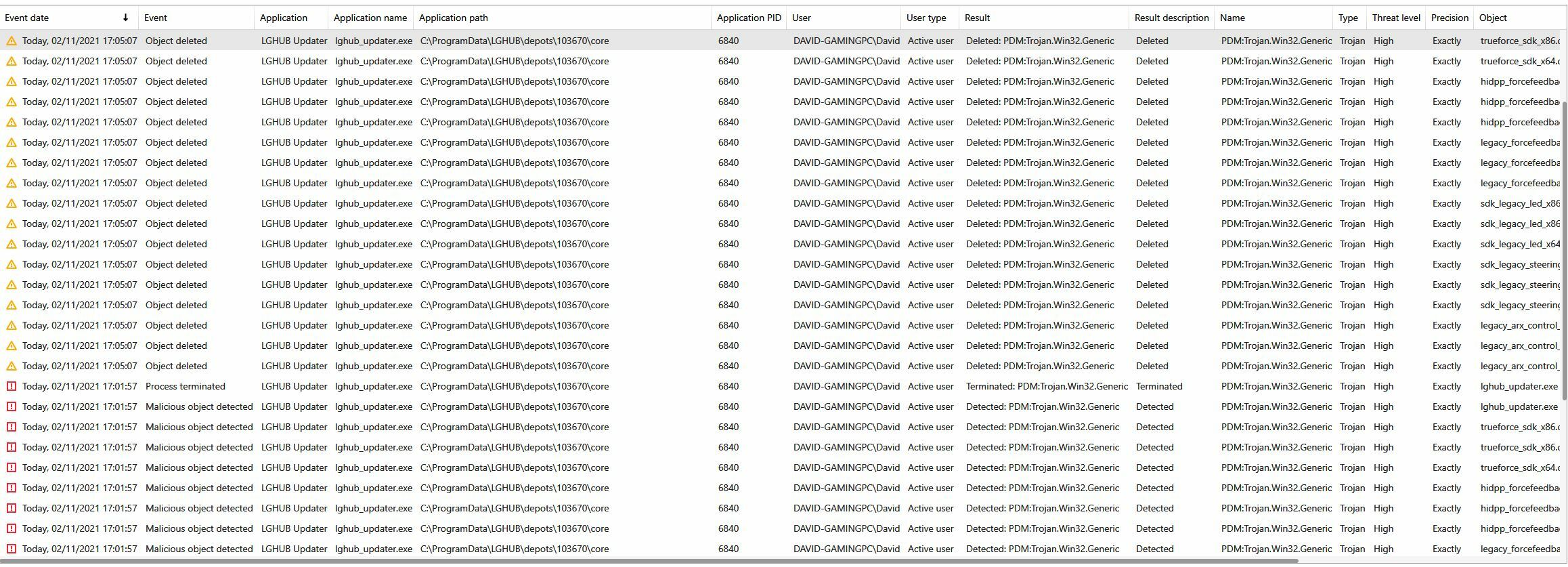Sort by the Event column header
The width and height of the screenshot is (1568, 567).
click(196, 18)
